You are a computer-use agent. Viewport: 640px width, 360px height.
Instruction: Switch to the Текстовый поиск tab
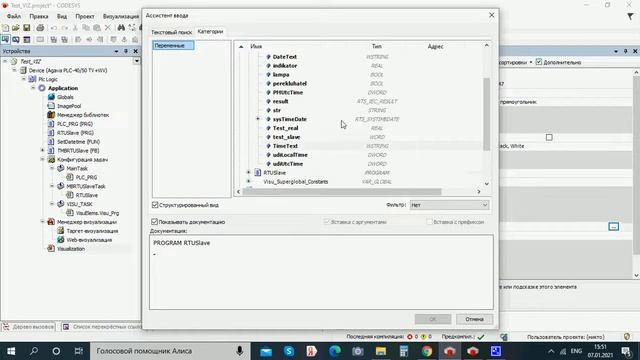(171, 32)
